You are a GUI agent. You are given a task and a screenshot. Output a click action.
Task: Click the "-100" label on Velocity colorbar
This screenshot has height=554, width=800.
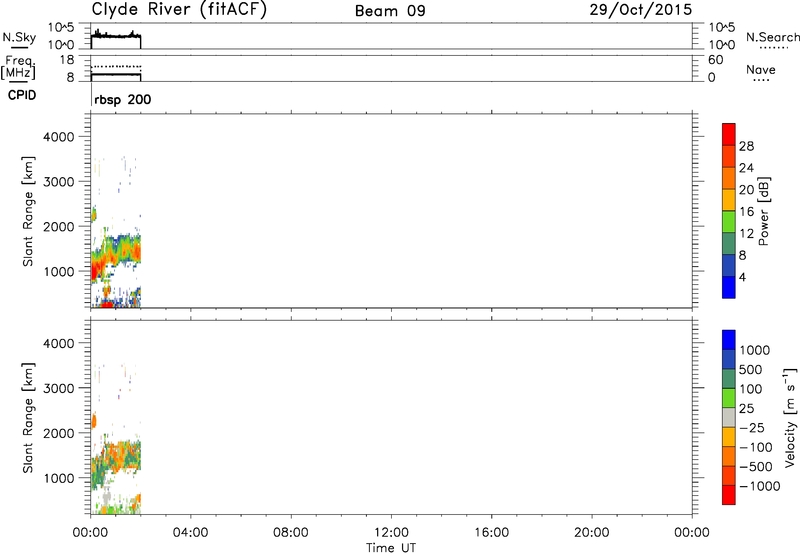click(x=756, y=447)
